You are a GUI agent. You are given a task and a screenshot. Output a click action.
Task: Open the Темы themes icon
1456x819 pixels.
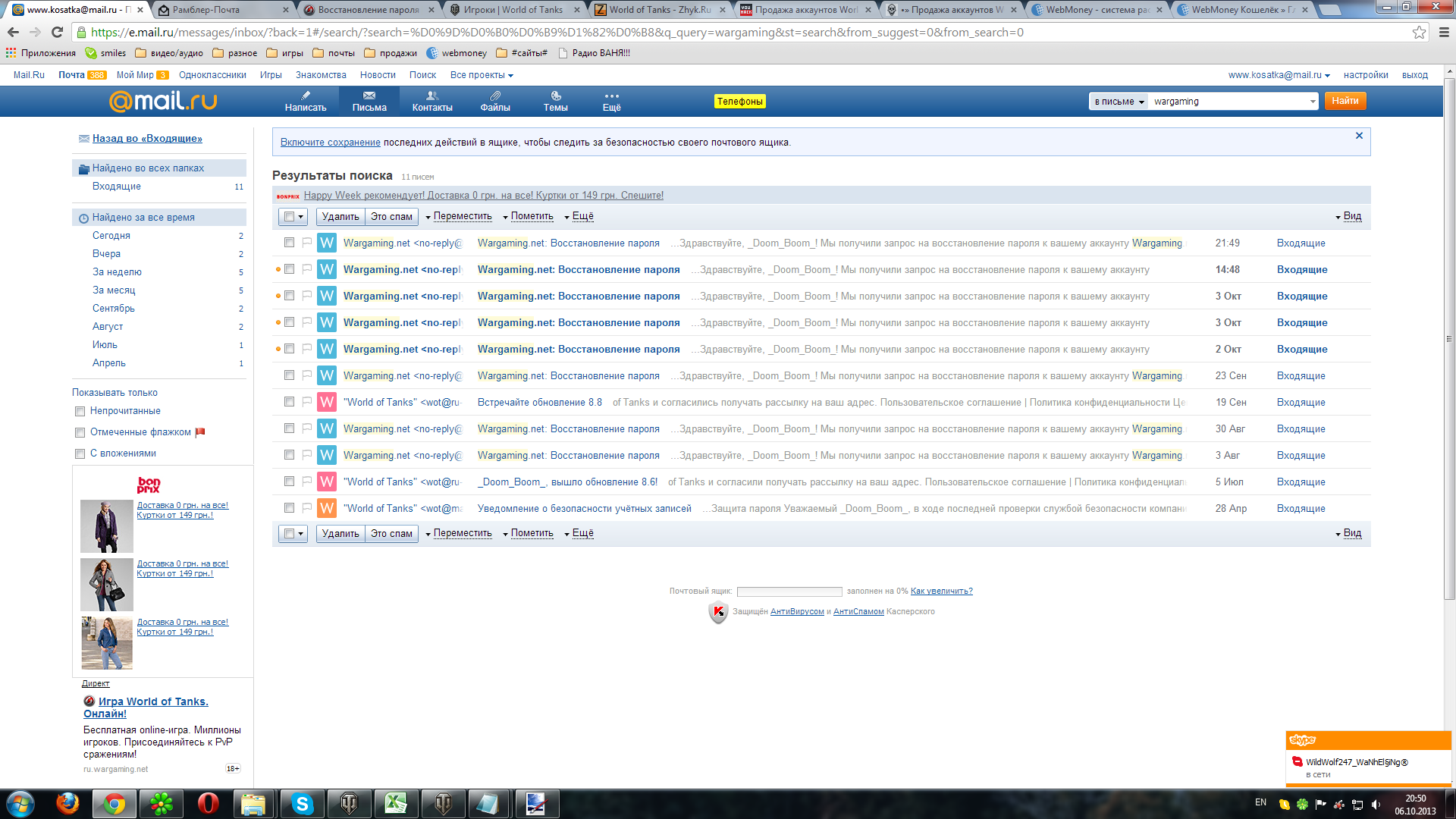[x=556, y=96]
